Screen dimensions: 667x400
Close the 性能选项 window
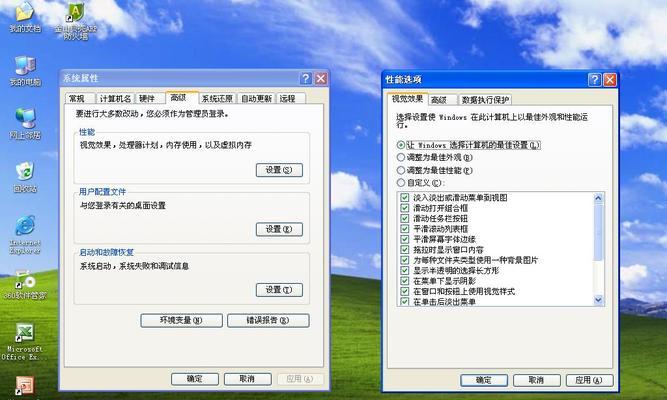coord(610,80)
